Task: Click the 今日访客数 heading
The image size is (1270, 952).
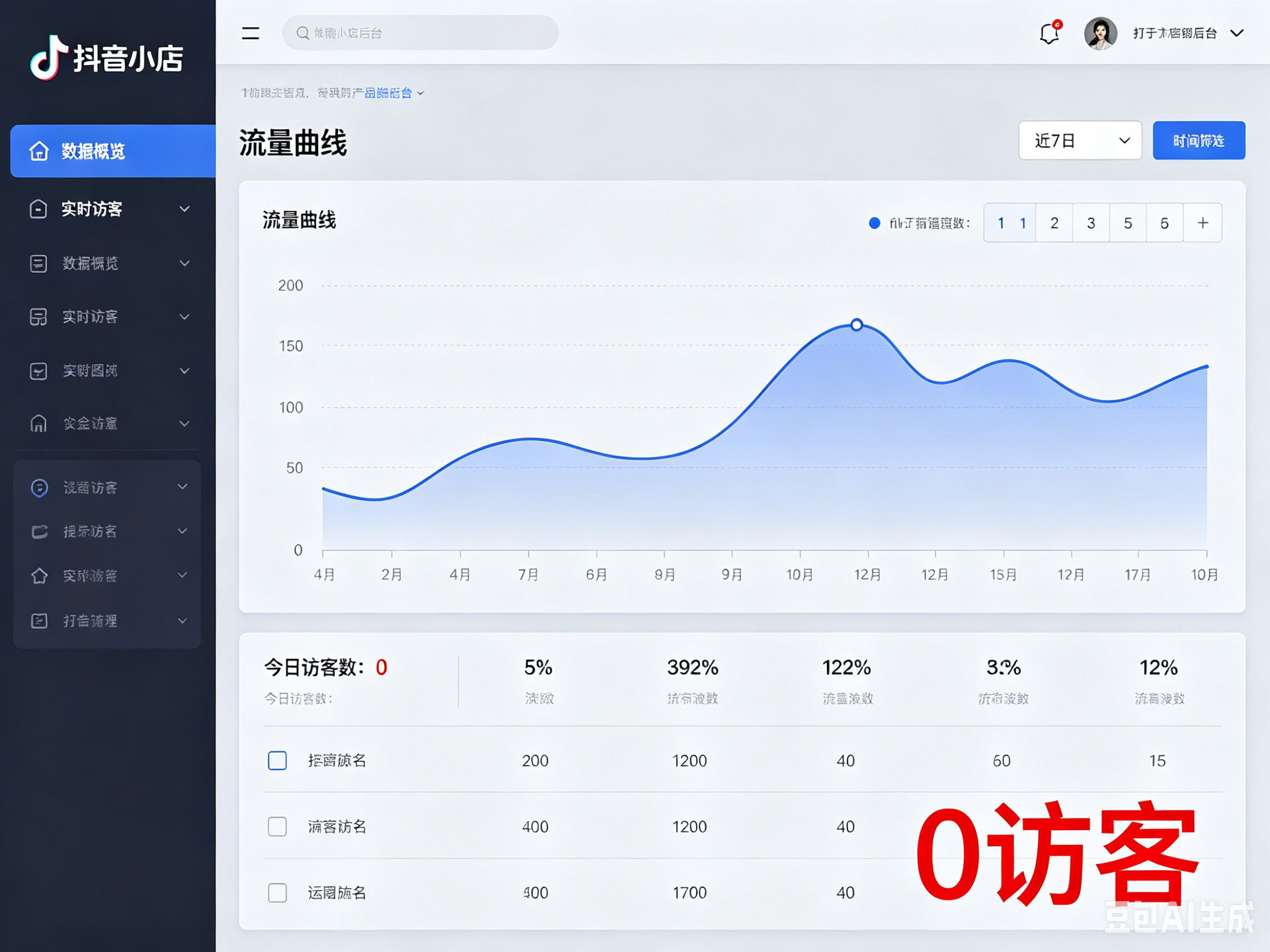Action: [x=314, y=667]
